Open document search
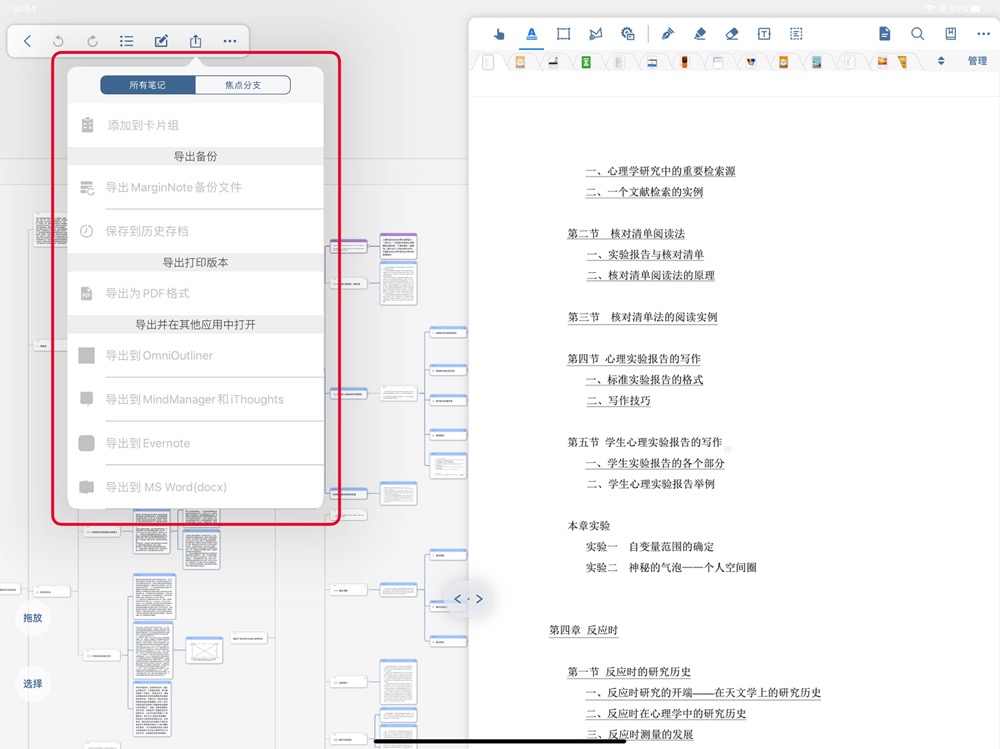This screenshot has width=1000, height=749. pos(917,33)
